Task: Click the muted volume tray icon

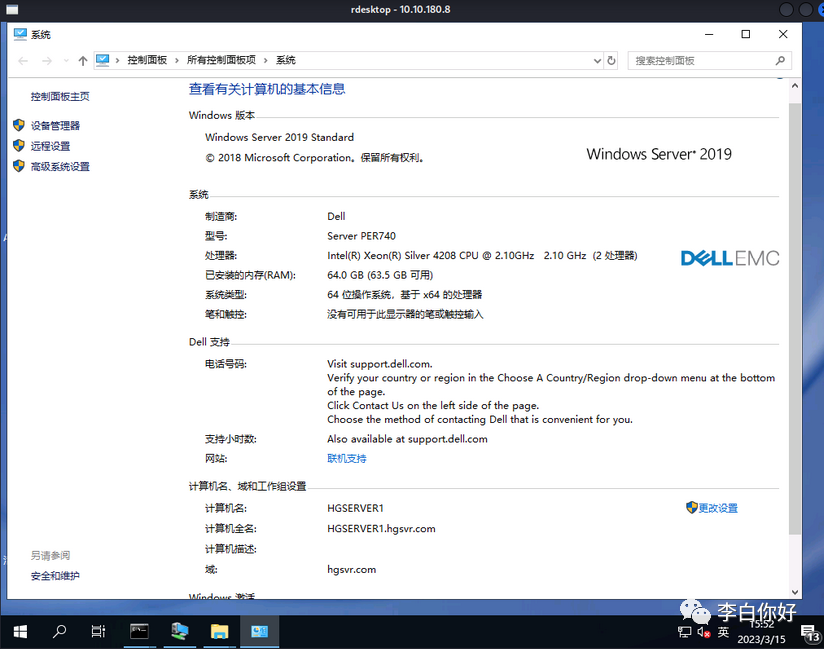Action: (x=704, y=632)
